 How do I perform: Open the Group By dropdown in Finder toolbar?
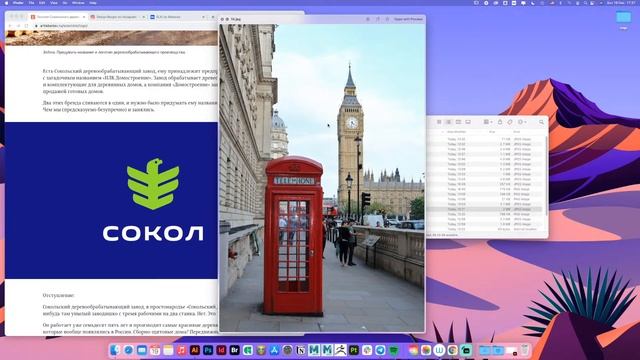click(x=487, y=122)
